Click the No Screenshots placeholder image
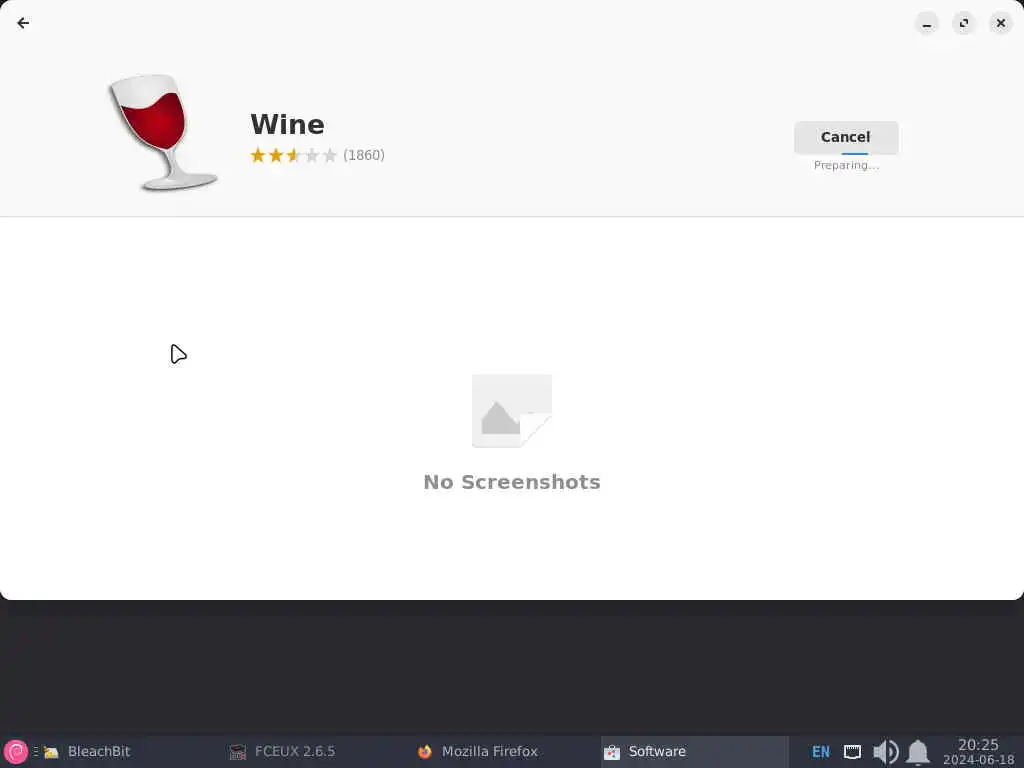 coord(511,411)
